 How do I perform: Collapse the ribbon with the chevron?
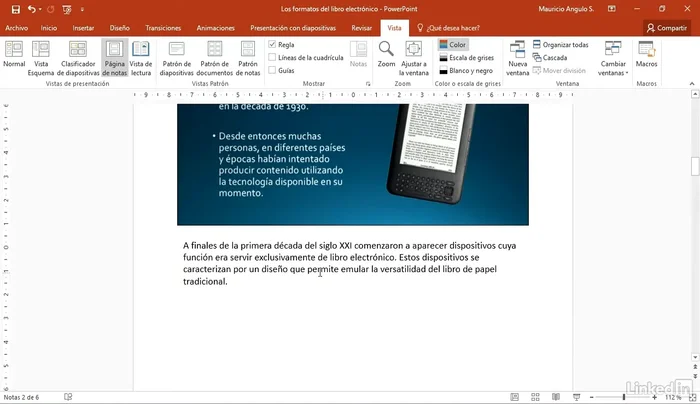pos(692,84)
